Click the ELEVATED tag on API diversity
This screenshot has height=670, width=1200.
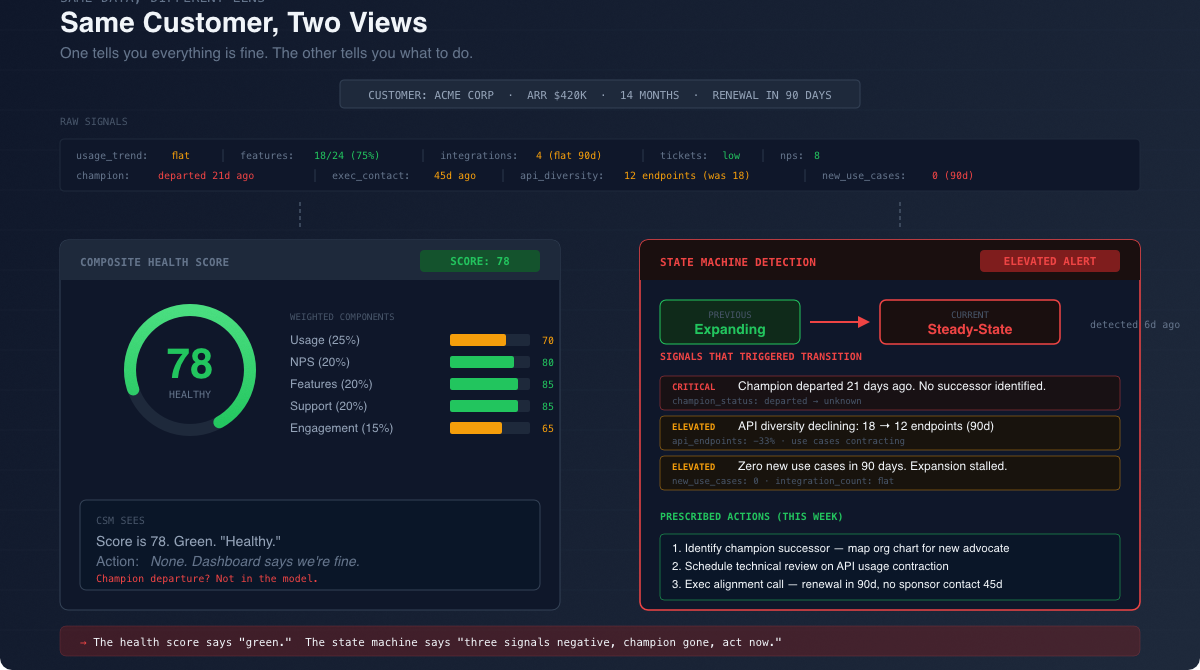(x=694, y=426)
